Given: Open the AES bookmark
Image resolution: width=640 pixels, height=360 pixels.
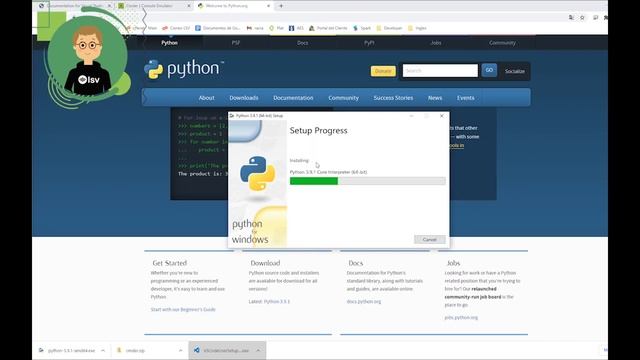Looking at the screenshot, I should click(296, 28).
